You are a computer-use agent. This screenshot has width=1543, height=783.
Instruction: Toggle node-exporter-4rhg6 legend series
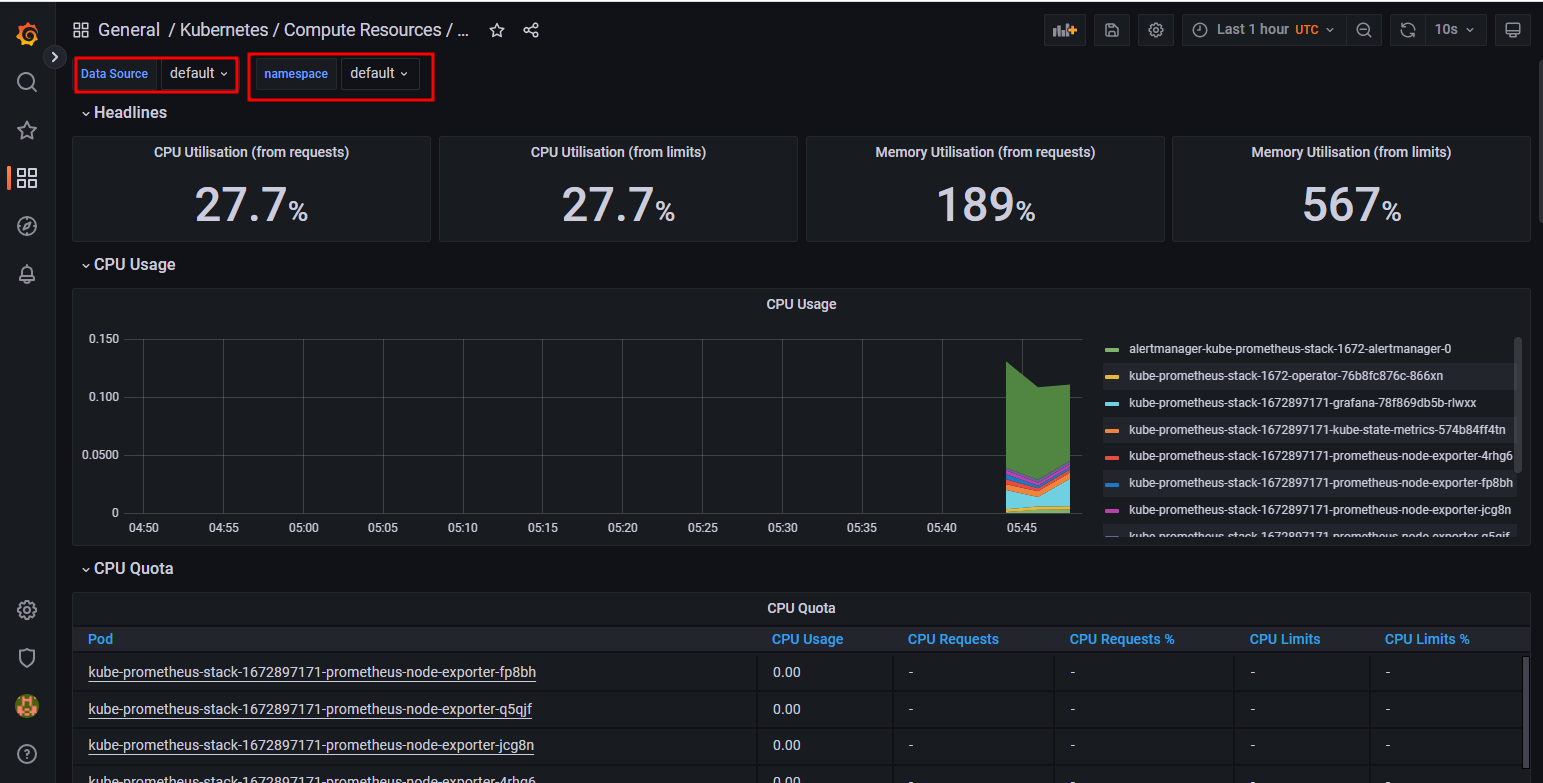1320,456
